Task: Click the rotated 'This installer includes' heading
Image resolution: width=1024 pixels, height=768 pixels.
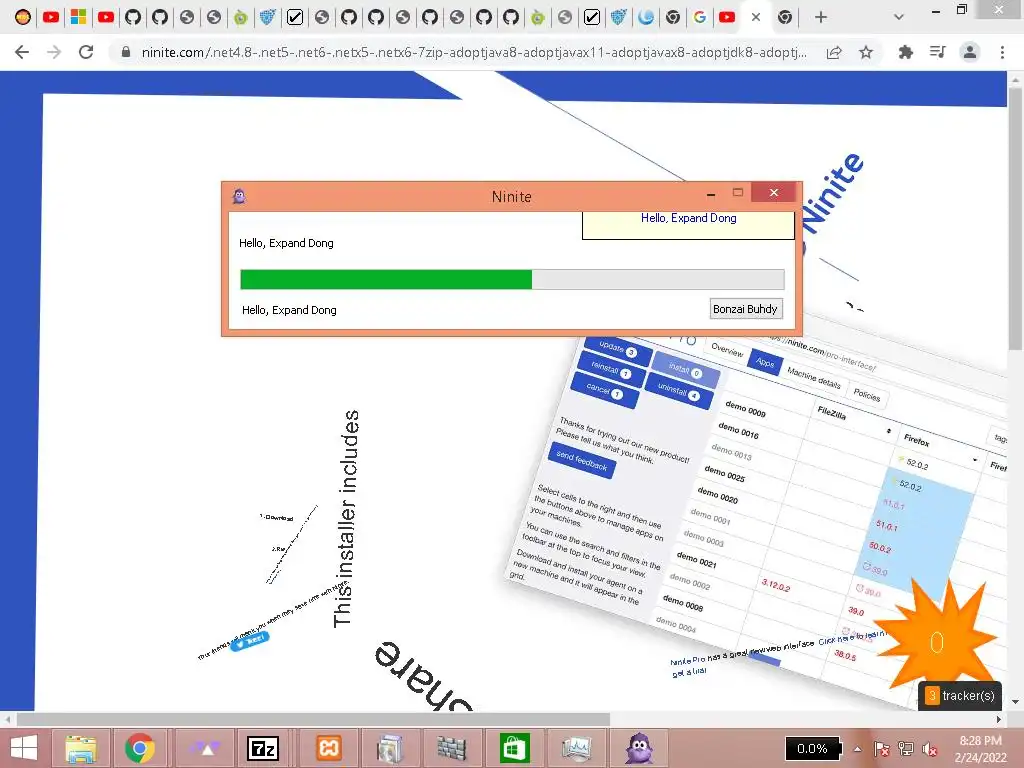Action: (345, 519)
